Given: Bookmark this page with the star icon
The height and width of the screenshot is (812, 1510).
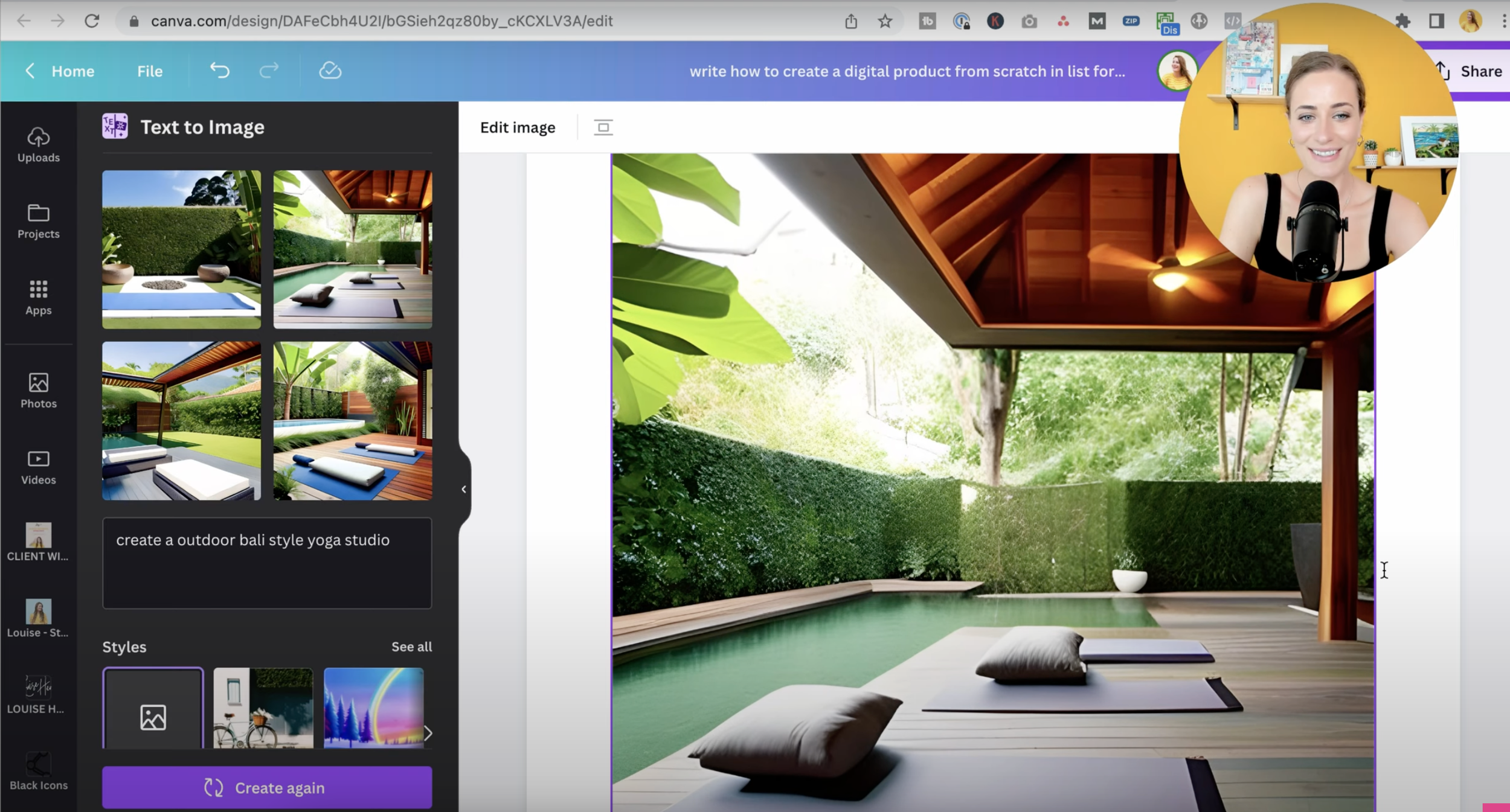Looking at the screenshot, I should coord(885,21).
